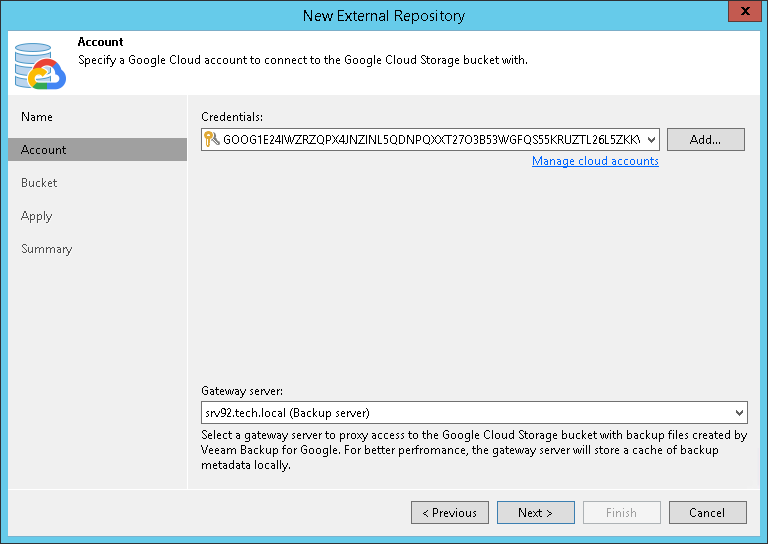
Task: Click the Finish button
Action: 621,513
